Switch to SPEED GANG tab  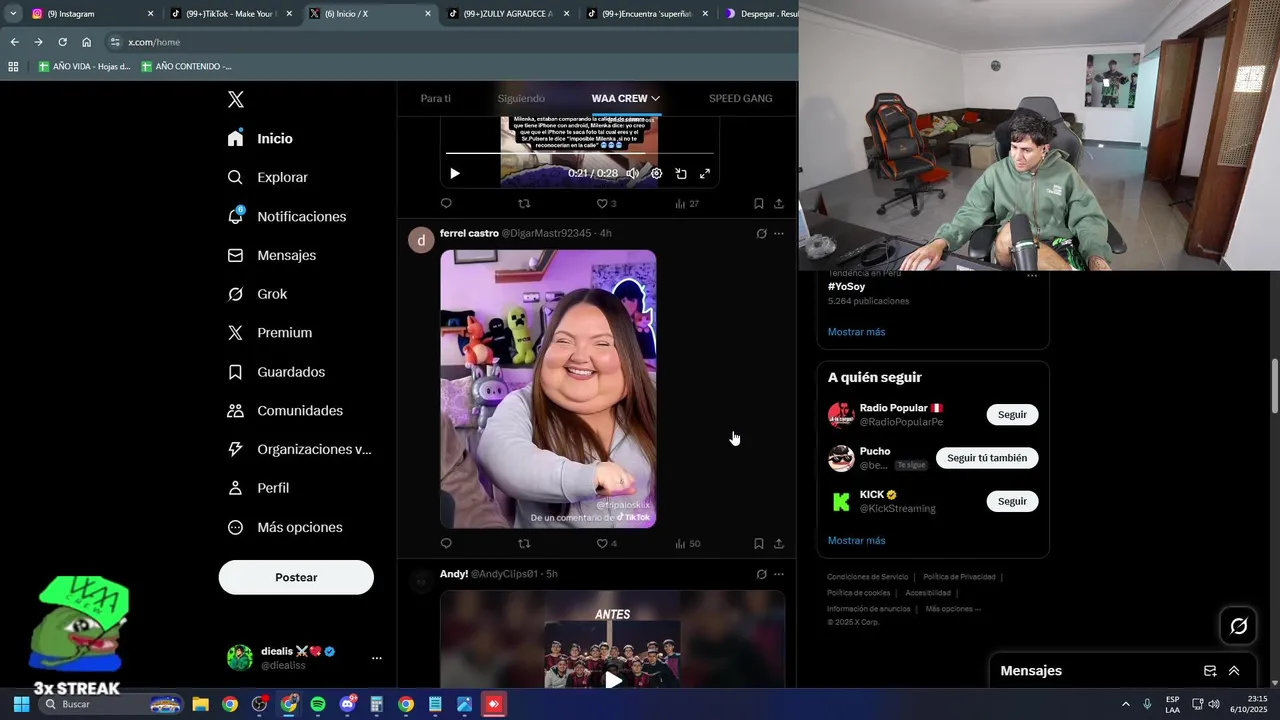[x=740, y=98]
